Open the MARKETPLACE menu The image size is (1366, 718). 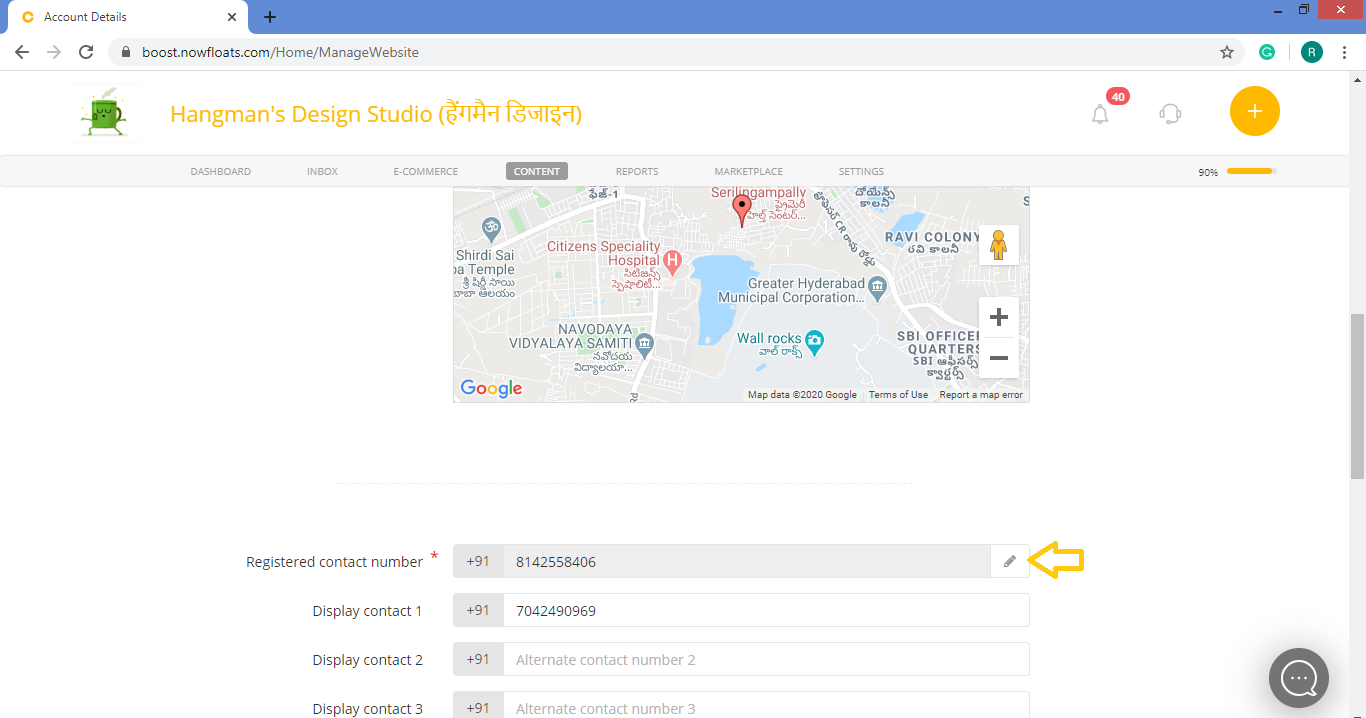click(749, 172)
